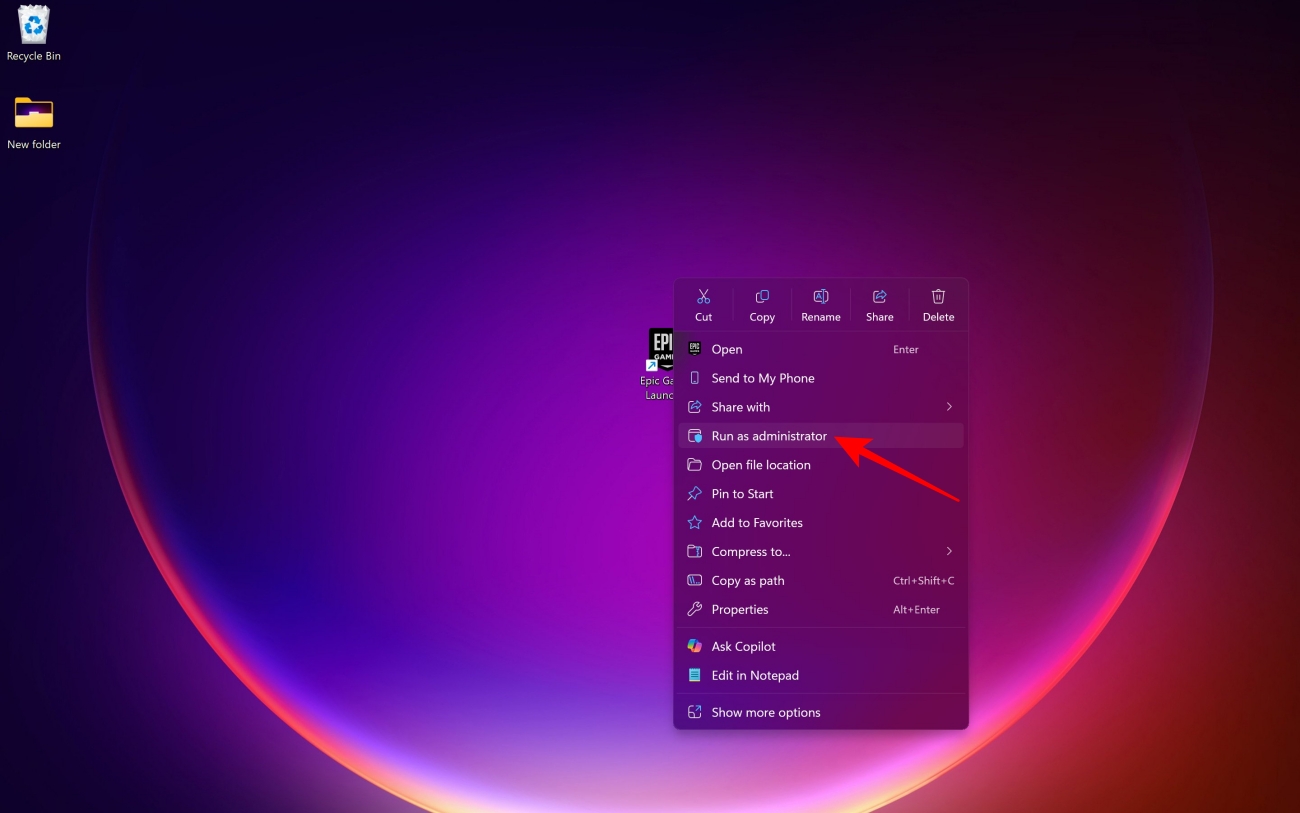Image resolution: width=1300 pixels, height=813 pixels.
Task: Select the New folder desktop icon
Action: click(x=34, y=123)
